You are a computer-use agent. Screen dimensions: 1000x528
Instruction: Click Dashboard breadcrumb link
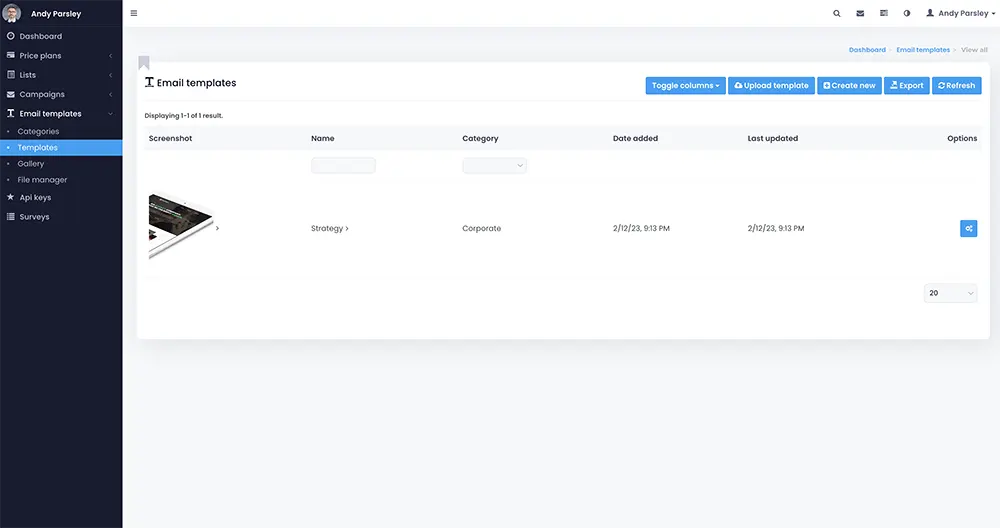coord(867,50)
